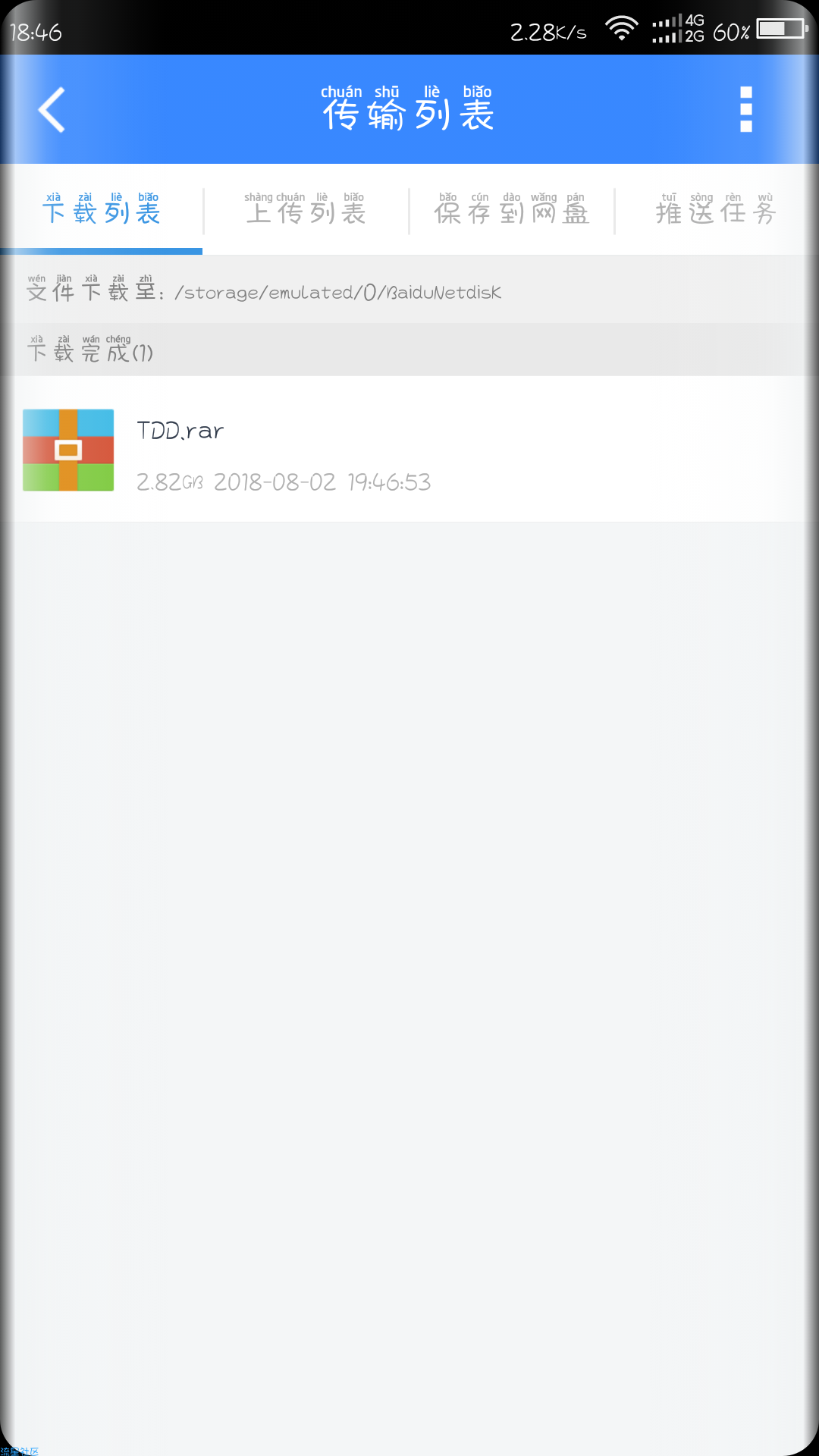The image size is (819, 1456).
Task: Open the three-dot overflow menu
Action: pos(746,109)
